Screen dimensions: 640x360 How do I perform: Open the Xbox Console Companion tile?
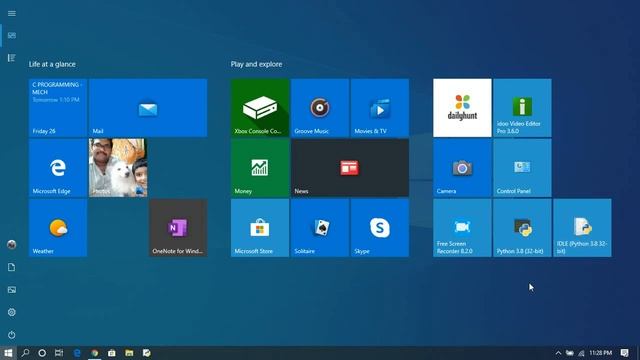[x=260, y=108]
